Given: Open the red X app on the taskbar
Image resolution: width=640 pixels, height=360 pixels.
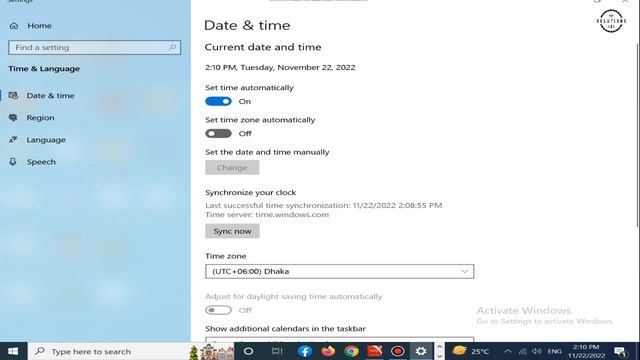Looking at the screenshot, I should coord(375,351).
